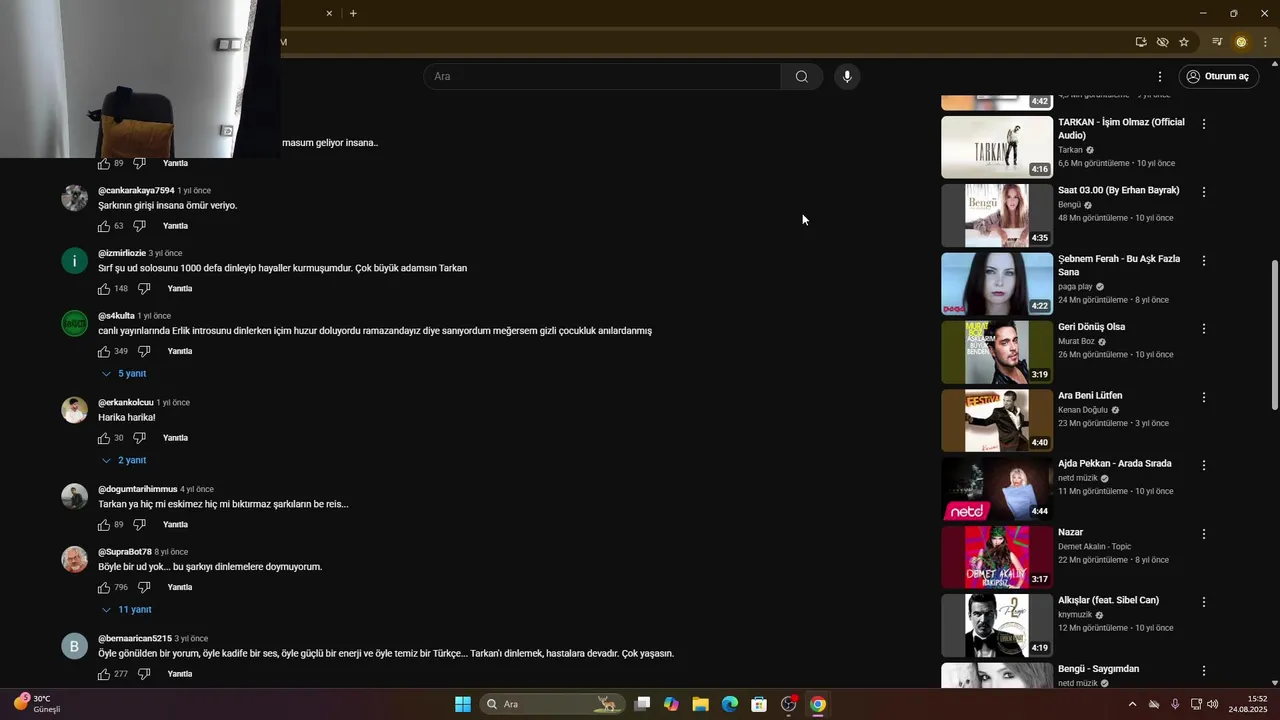1280x720 pixels.
Task: Reply to @cankarakaya7594 with Yanıtla
Action: click(176, 226)
